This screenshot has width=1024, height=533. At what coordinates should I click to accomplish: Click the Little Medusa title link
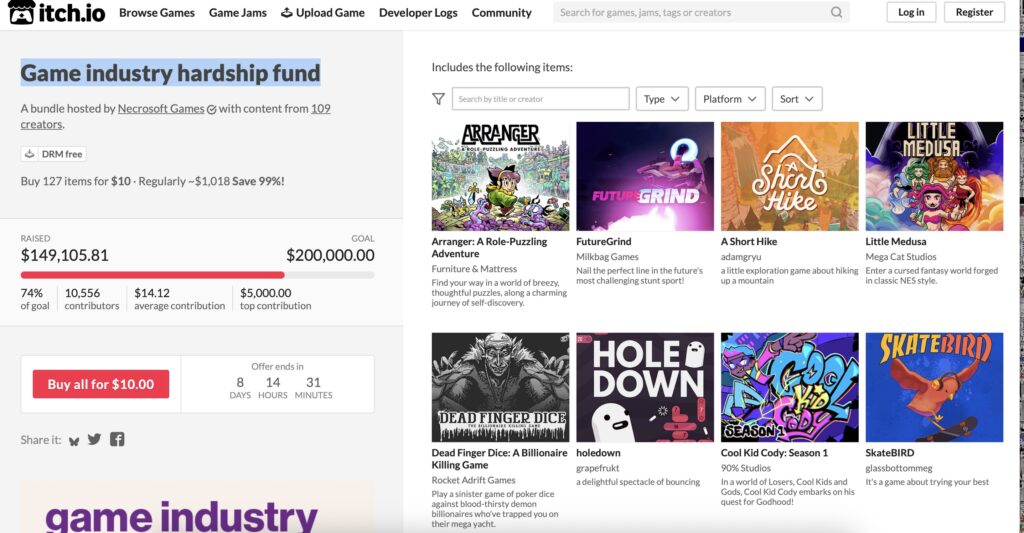(x=895, y=242)
